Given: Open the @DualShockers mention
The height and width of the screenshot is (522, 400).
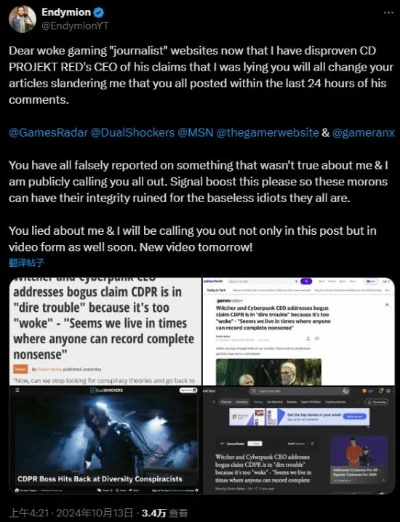Looking at the screenshot, I should point(133,133).
